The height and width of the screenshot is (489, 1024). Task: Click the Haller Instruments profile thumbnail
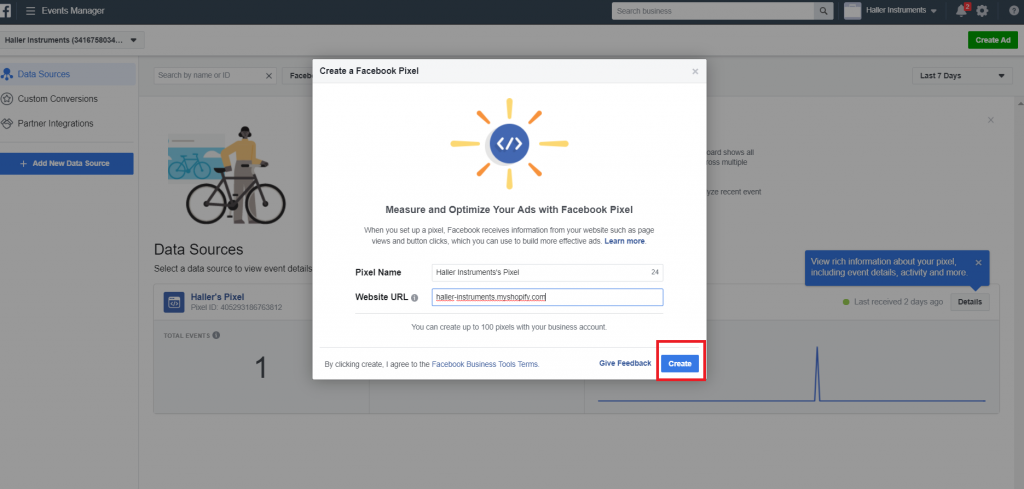[x=852, y=10]
